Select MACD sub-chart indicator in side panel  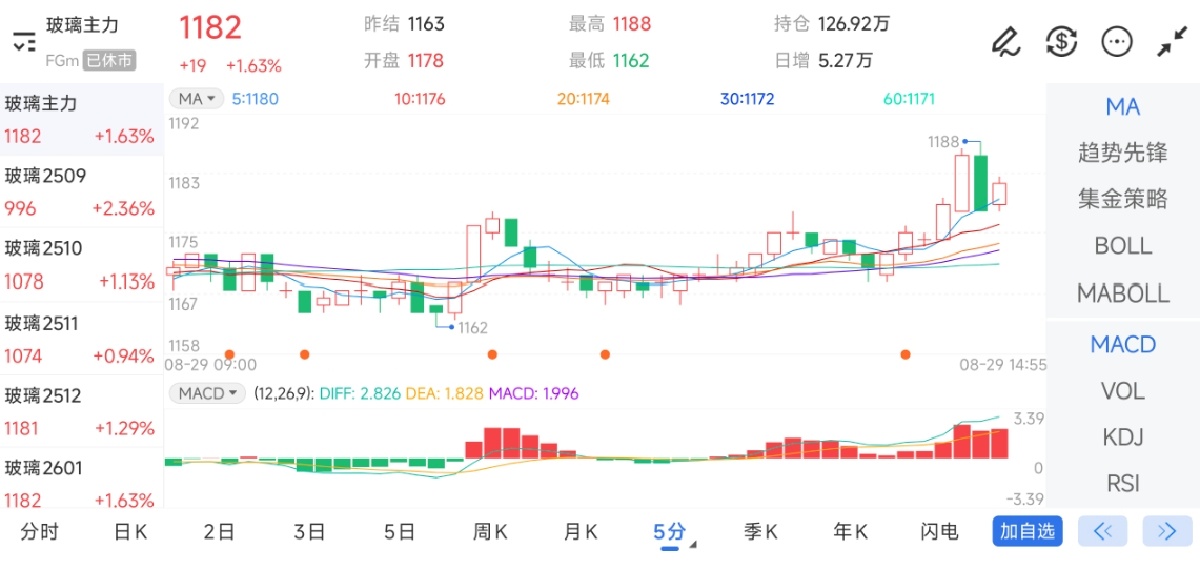tap(1122, 344)
